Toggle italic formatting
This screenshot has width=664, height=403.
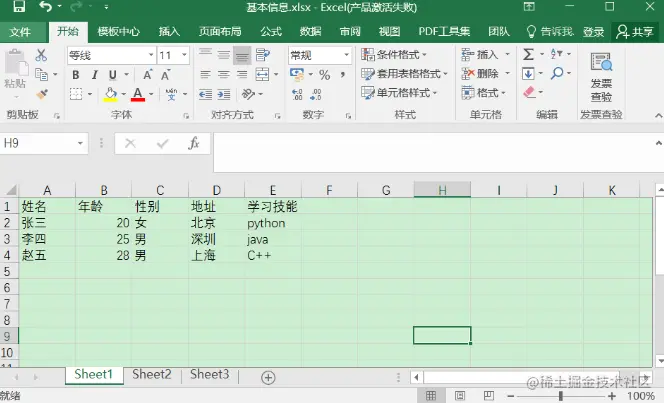pos(94,75)
